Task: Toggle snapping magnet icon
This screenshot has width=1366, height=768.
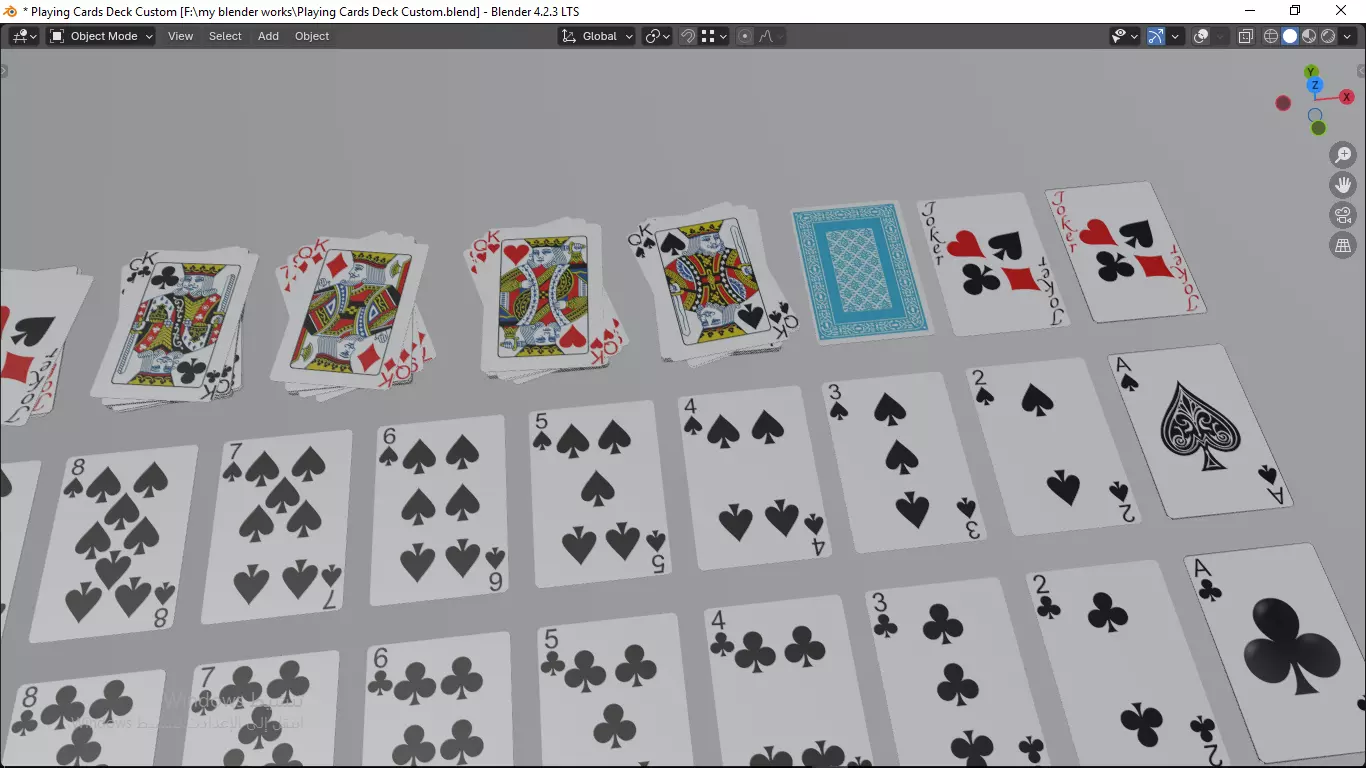Action: 688,36
